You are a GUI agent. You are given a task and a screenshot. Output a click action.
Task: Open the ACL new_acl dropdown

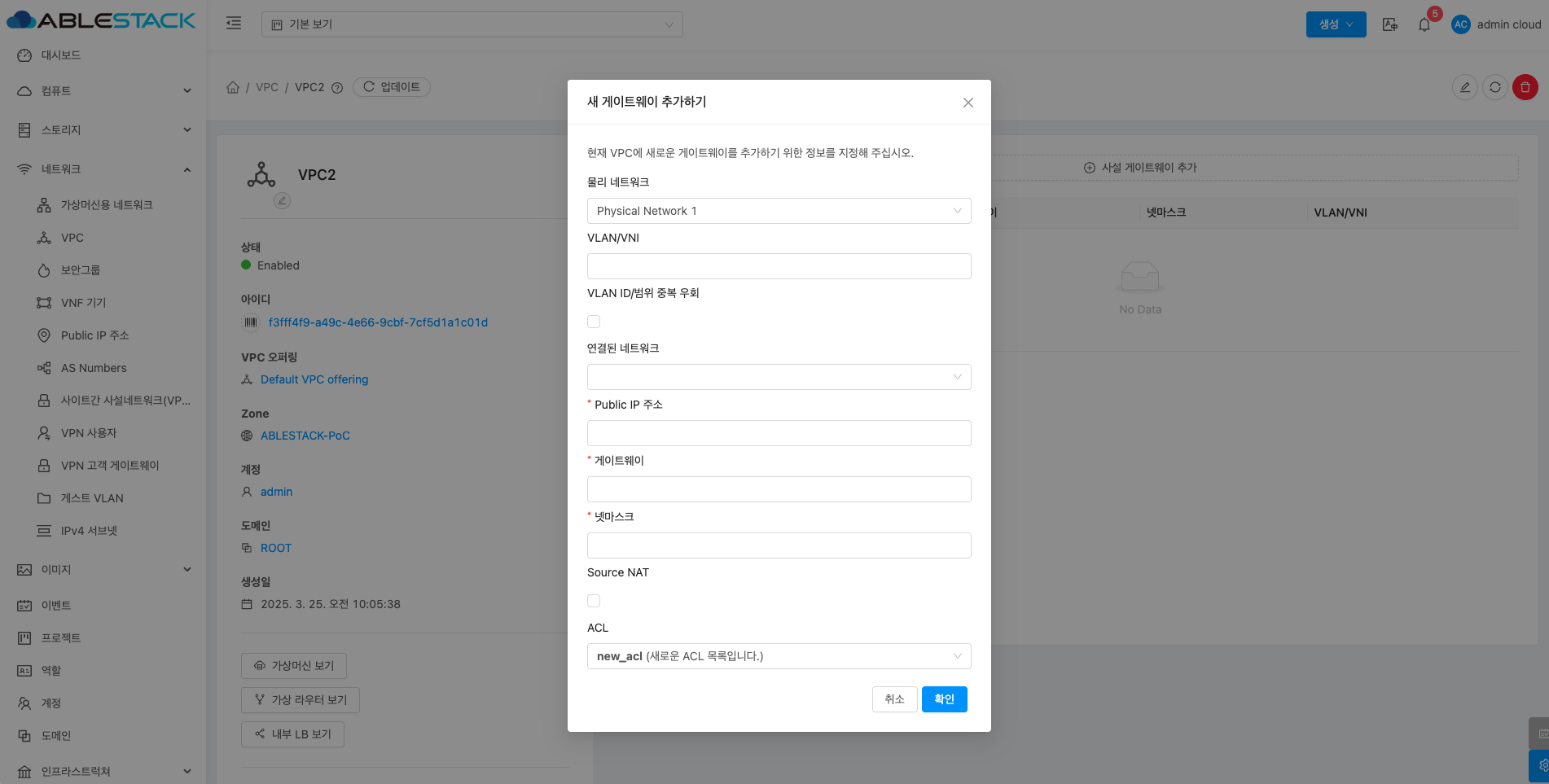(779, 656)
